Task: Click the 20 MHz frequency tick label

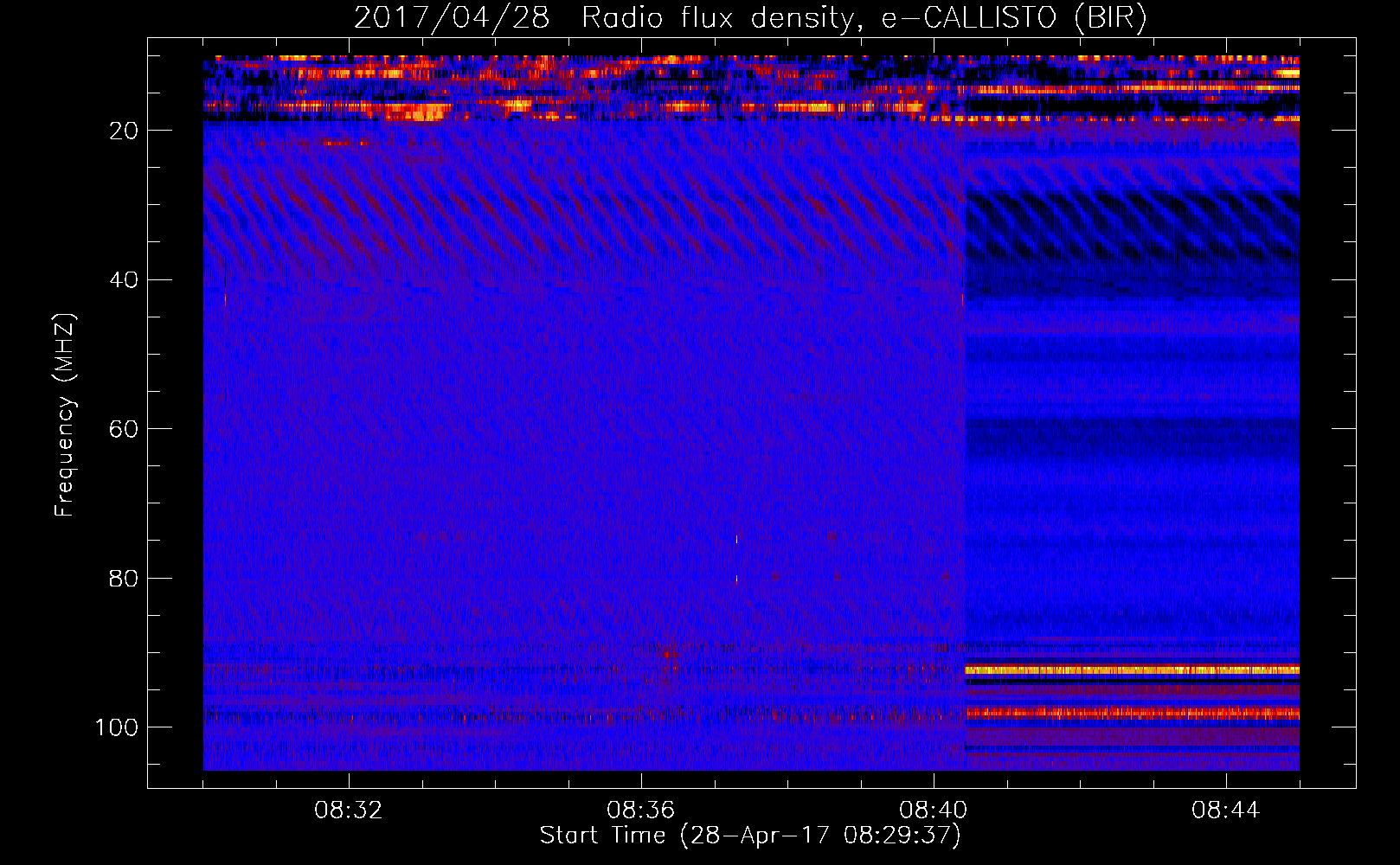Action: (124, 131)
